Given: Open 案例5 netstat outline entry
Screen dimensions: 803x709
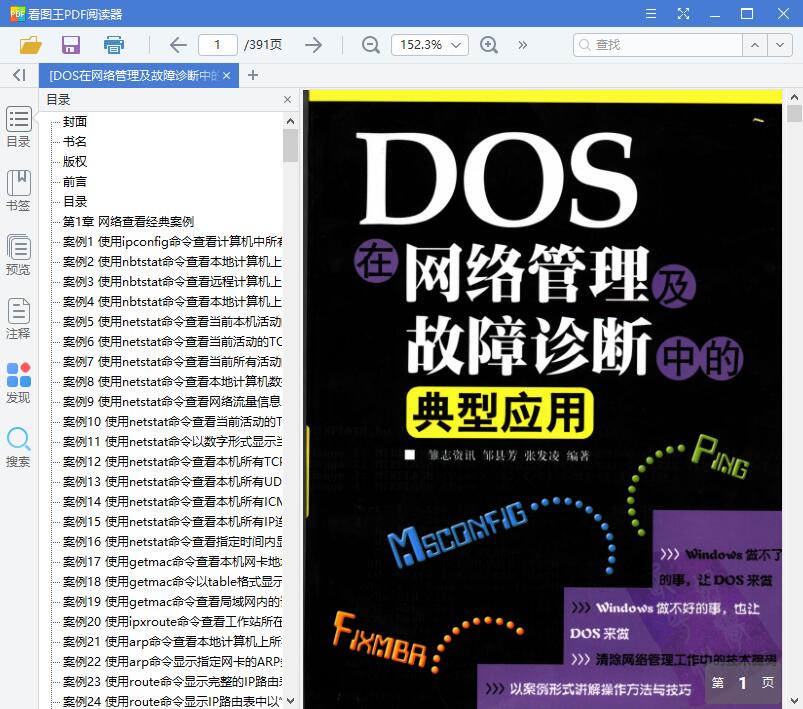Looking at the screenshot, I should point(172,322).
